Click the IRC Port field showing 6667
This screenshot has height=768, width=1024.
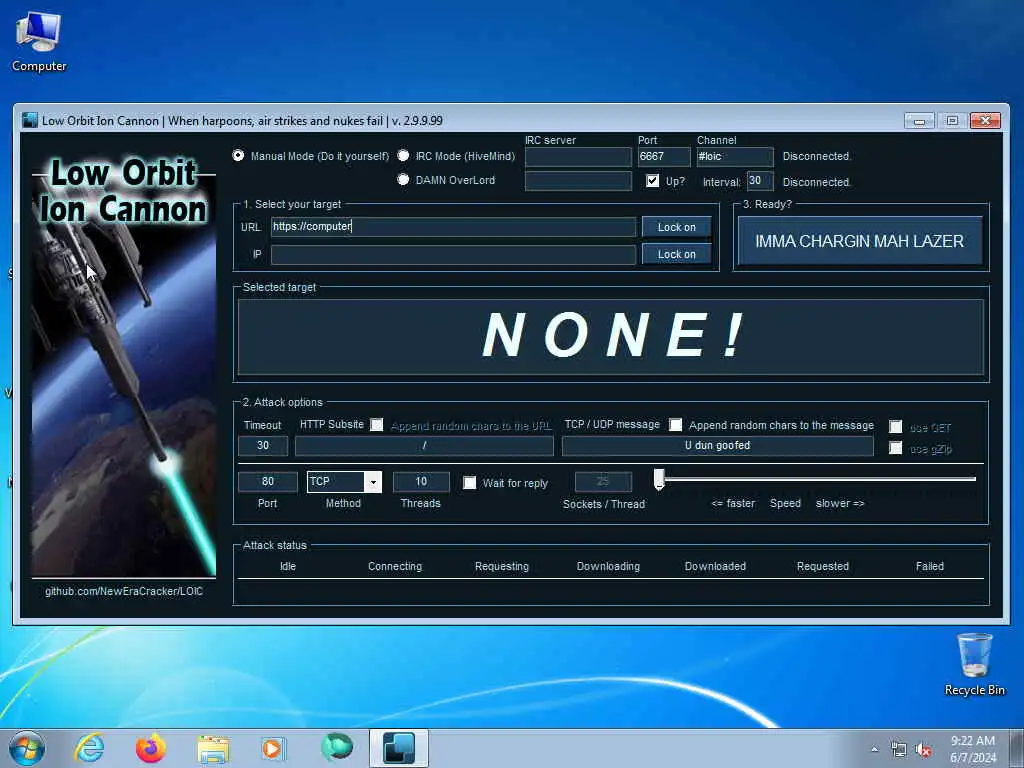[664, 157]
